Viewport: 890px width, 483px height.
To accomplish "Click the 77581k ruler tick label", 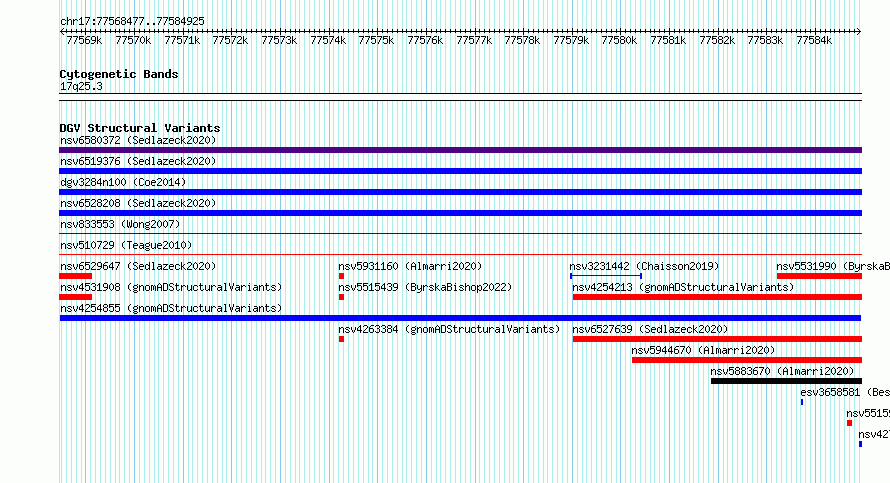I will coord(668,40).
